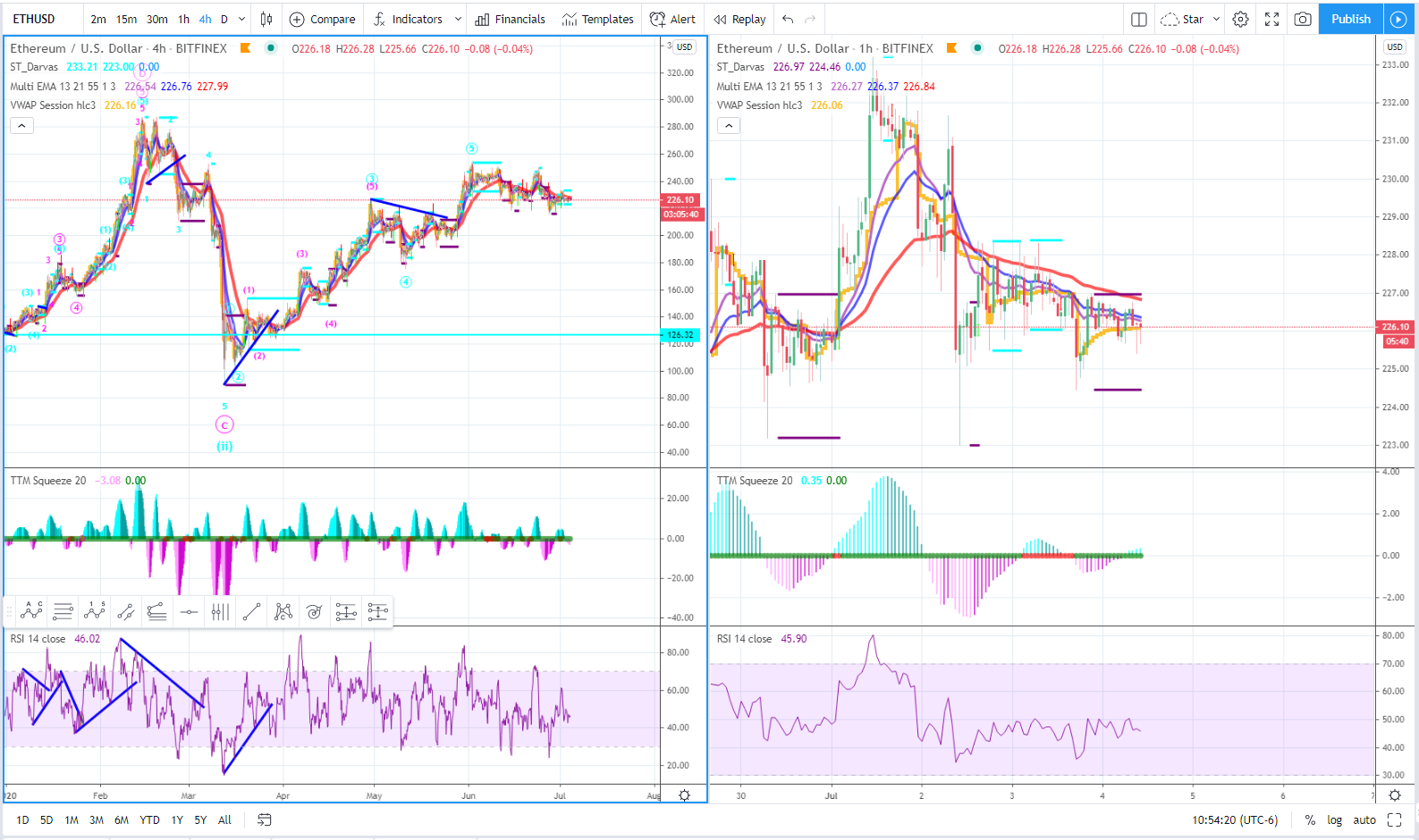Click the left chart price label 226.10

point(681,200)
